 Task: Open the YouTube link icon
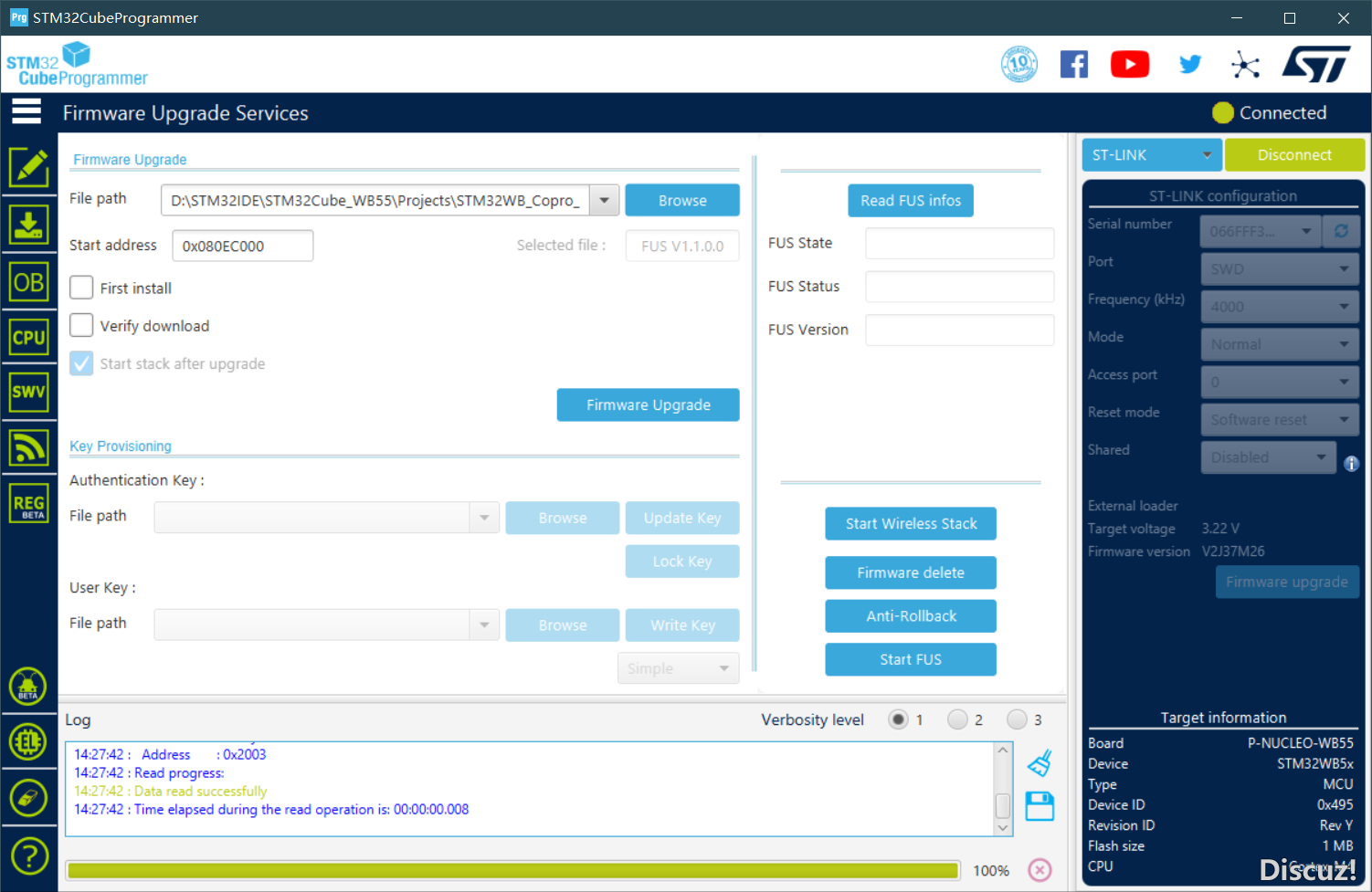point(1130,64)
